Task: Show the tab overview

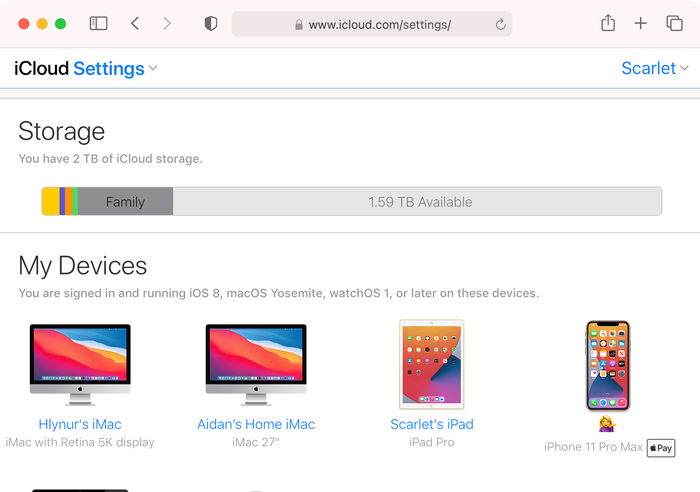Action: pyautogui.click(x=674, y=23)
